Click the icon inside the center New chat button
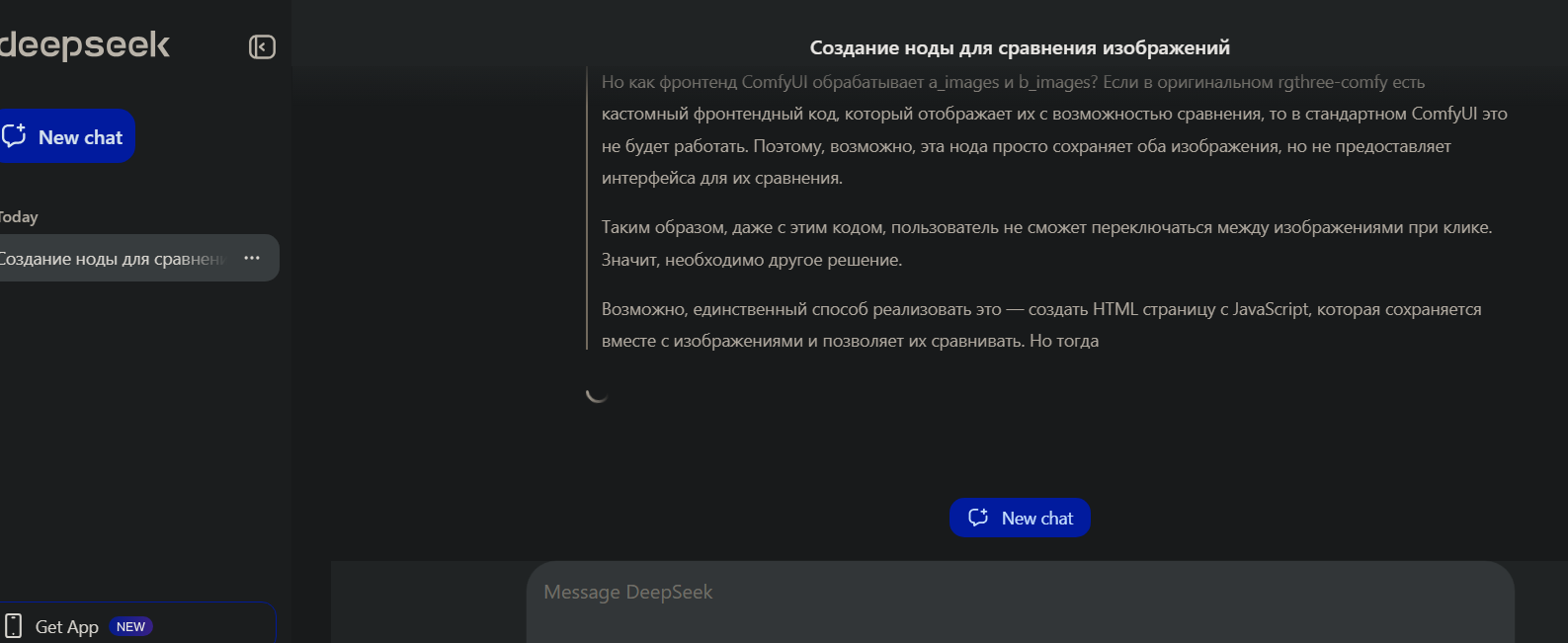 coord(978,518)
